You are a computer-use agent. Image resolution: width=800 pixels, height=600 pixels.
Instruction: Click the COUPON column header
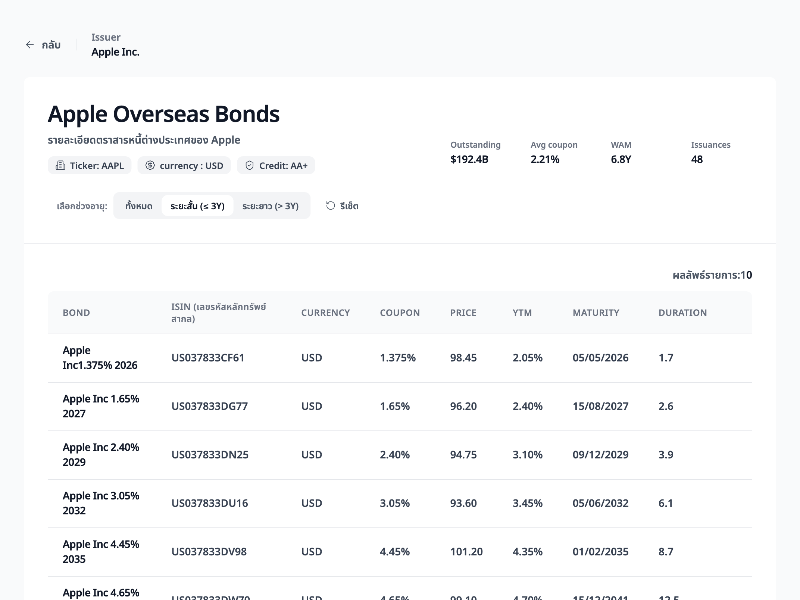tap(399, 313)
